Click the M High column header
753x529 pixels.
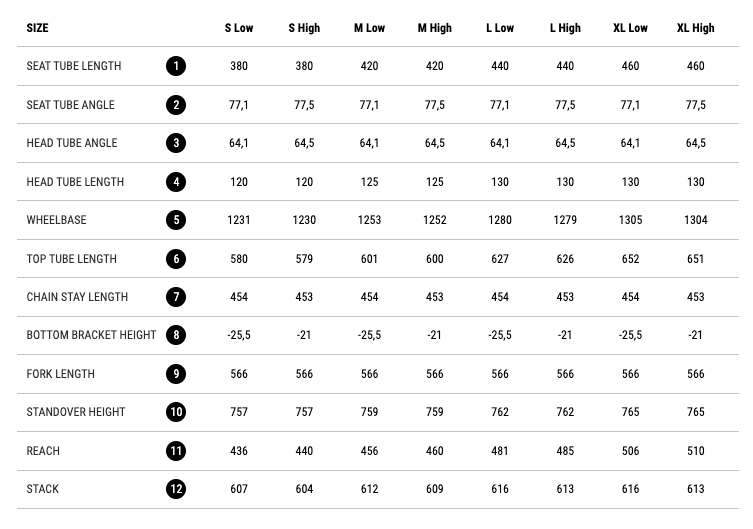[x=435, y=28]
